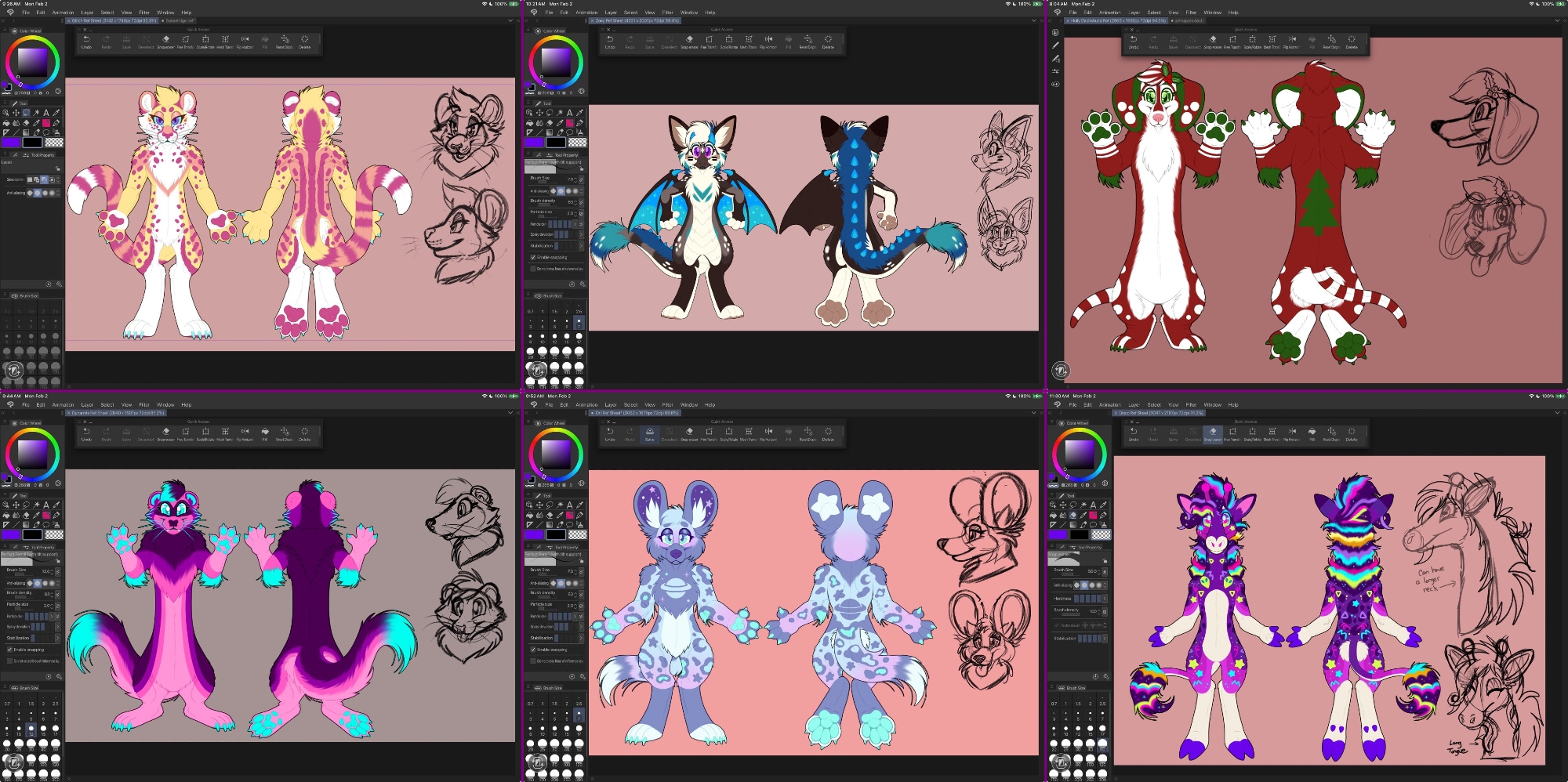Select the purple main color swatch in Glitch window
1568x782 pixels.
pos(11,143)
